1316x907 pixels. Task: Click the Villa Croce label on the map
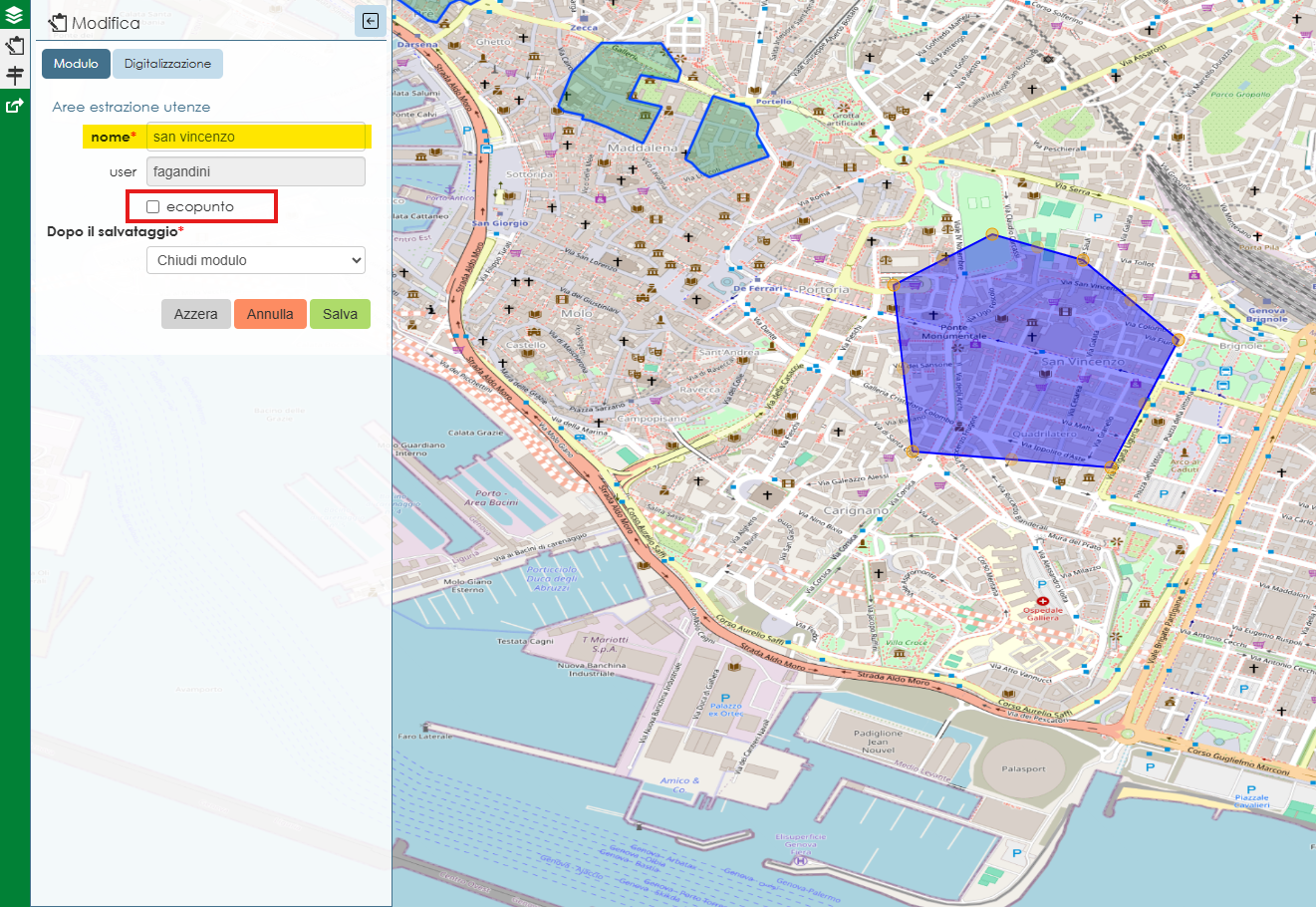click(x=907, y=643)
